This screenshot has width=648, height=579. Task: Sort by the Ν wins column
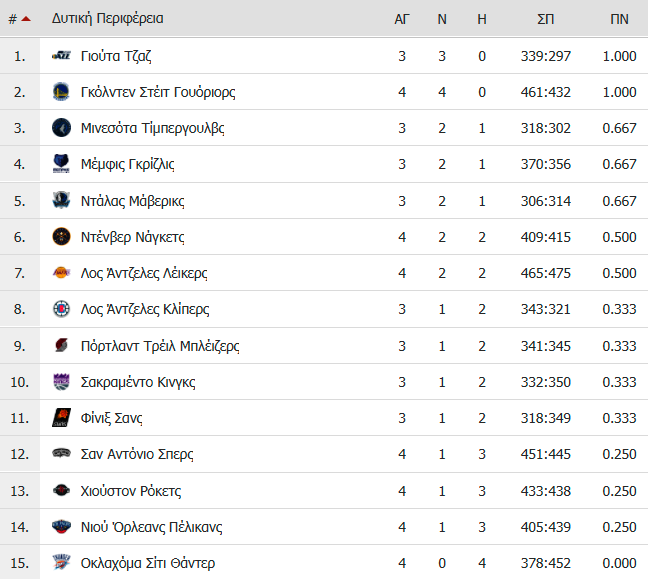click(x=442, y=19)
